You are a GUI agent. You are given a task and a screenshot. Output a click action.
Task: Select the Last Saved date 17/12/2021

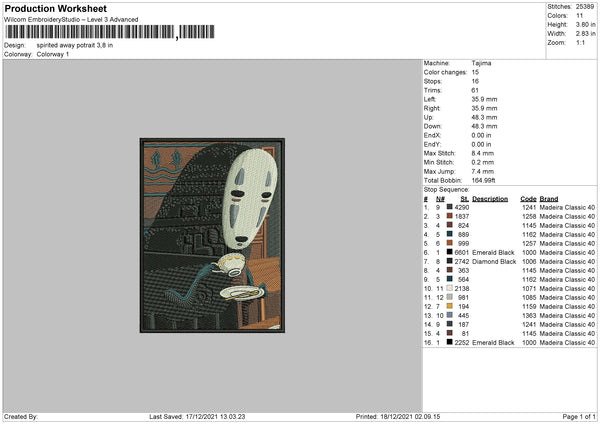point(200,417)
